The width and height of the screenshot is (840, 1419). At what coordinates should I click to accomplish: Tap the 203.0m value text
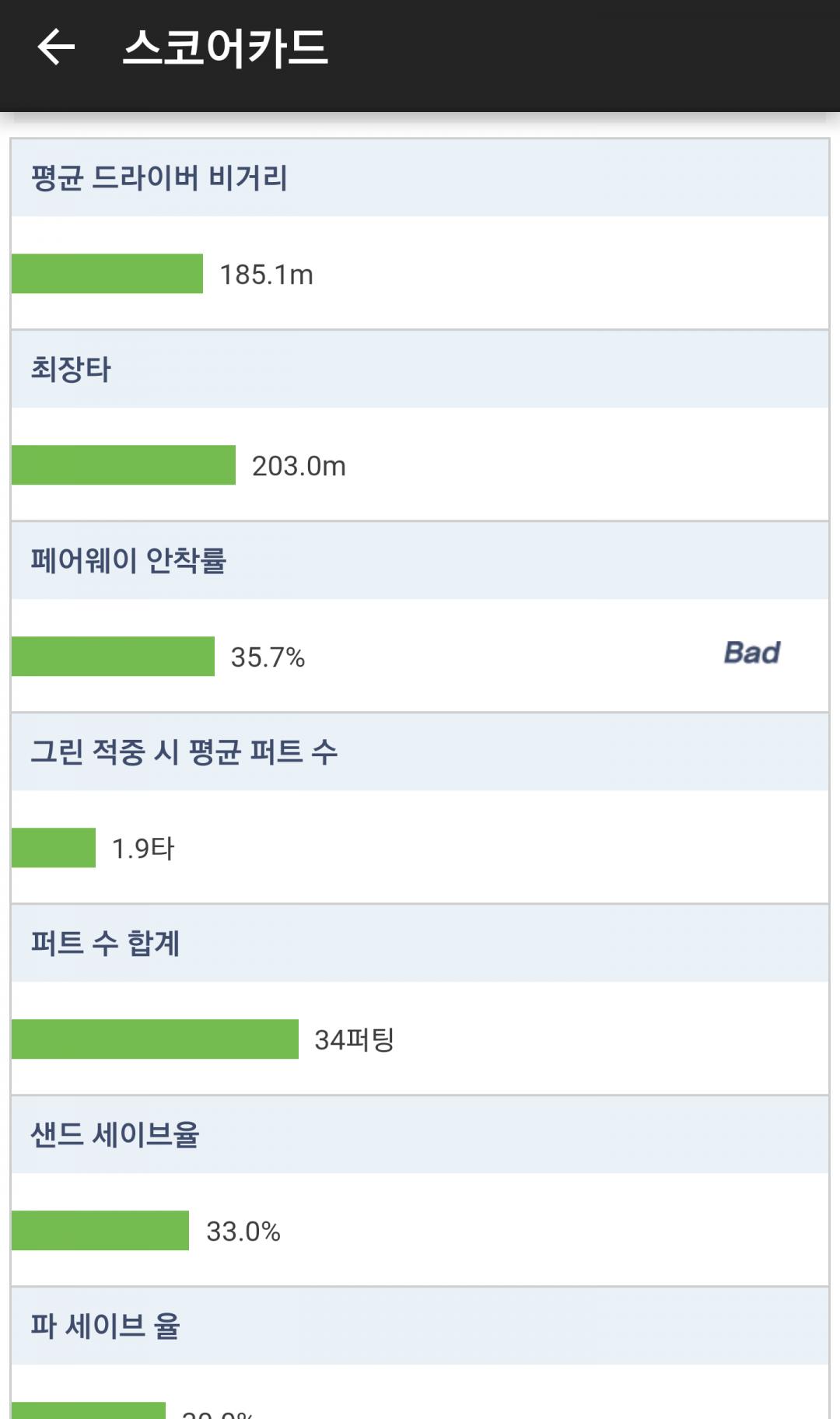tap(299, 466)
